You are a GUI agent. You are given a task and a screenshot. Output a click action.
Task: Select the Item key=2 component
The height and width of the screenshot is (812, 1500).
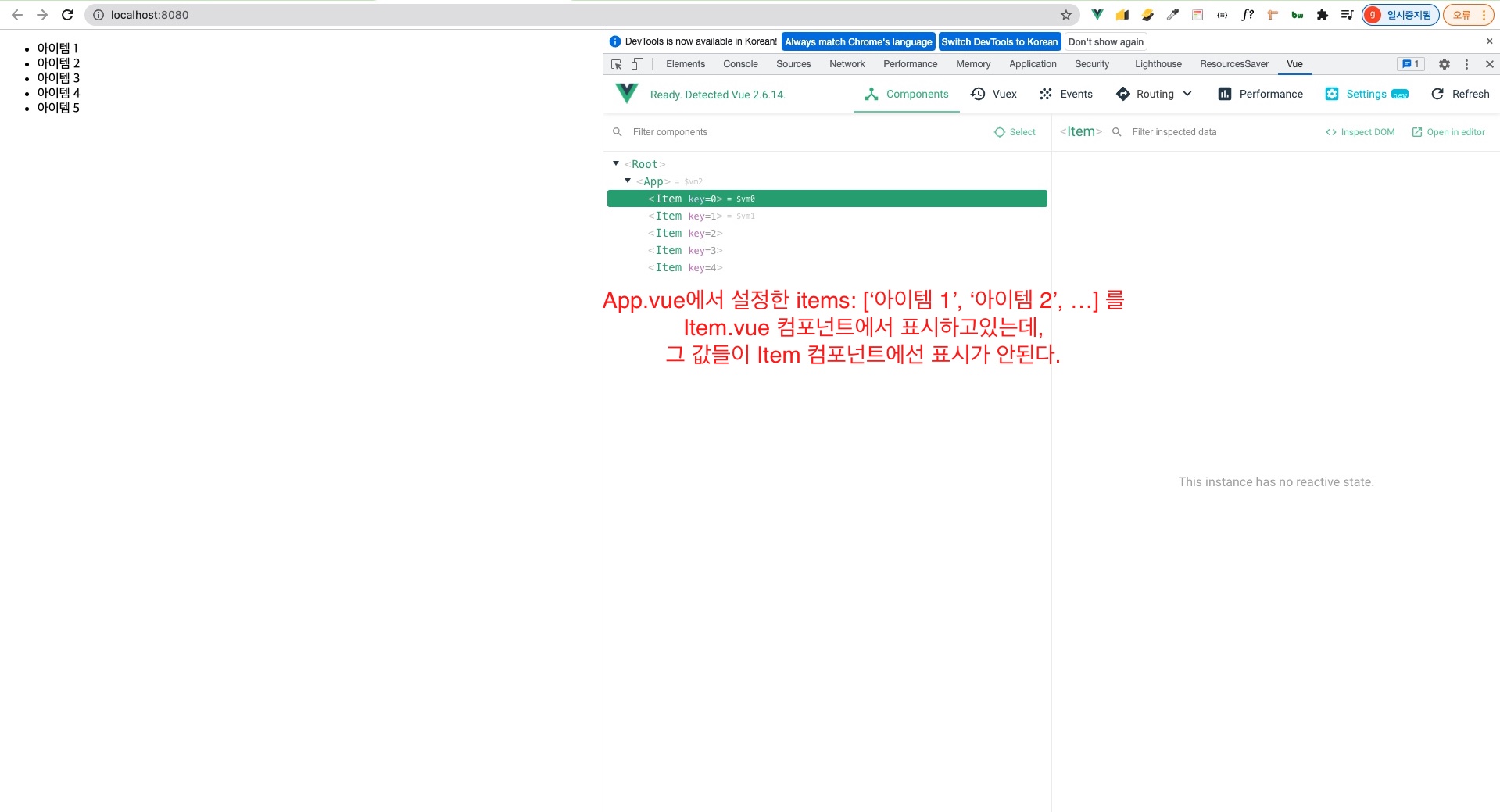point(685,233)
